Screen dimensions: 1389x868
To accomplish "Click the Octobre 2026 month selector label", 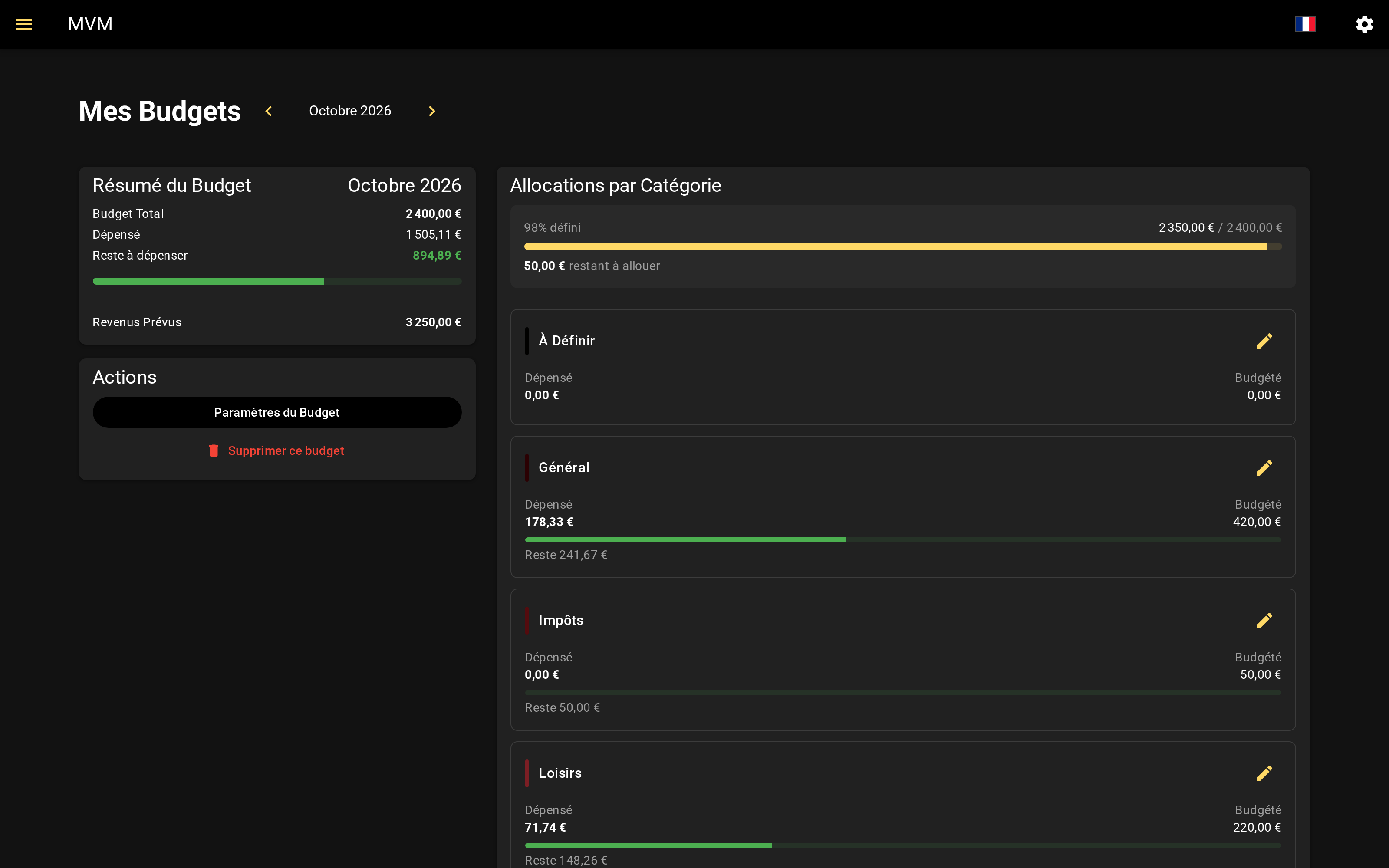I will [350, 111].
